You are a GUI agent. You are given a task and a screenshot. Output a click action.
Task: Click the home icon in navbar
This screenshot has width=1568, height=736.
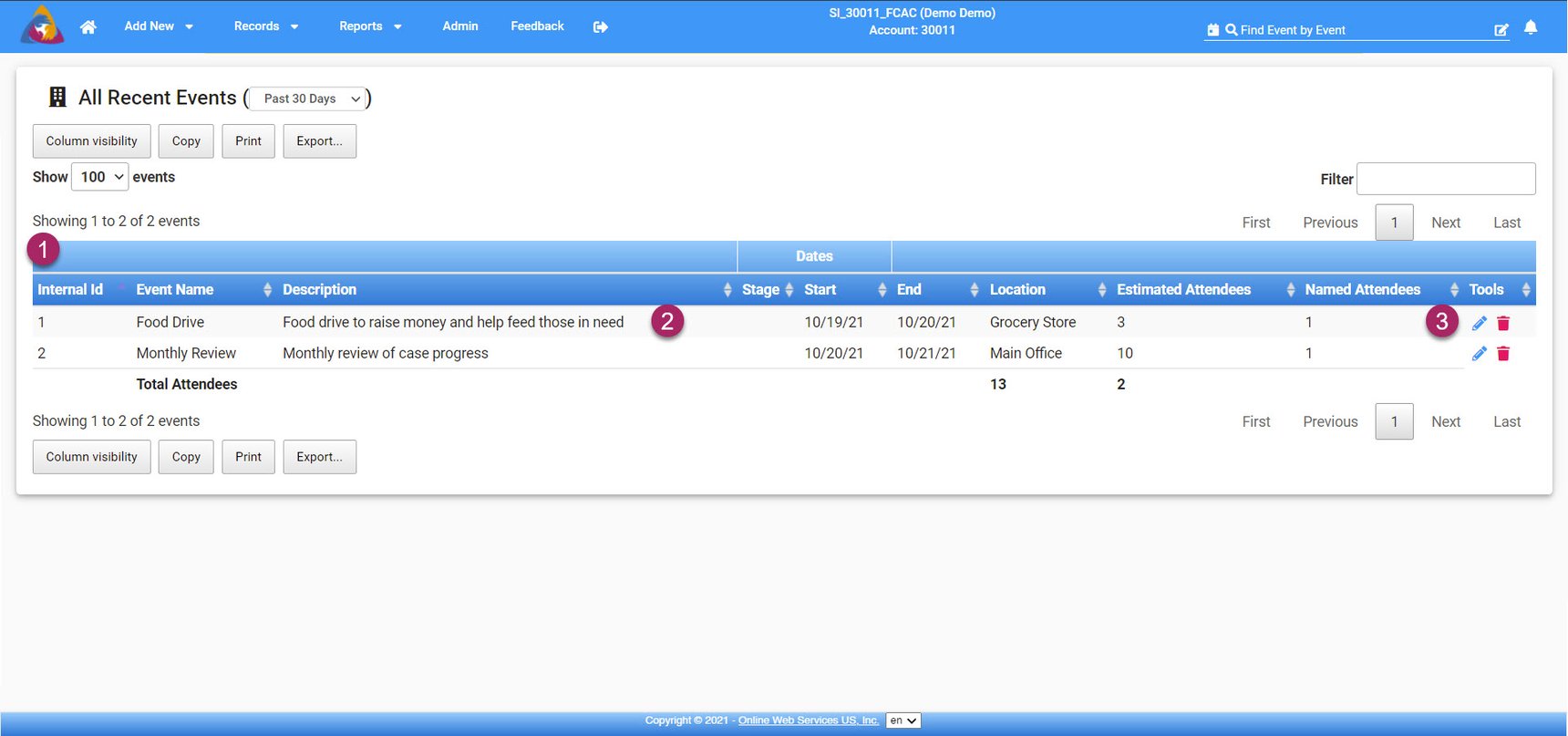pos(88,26)
